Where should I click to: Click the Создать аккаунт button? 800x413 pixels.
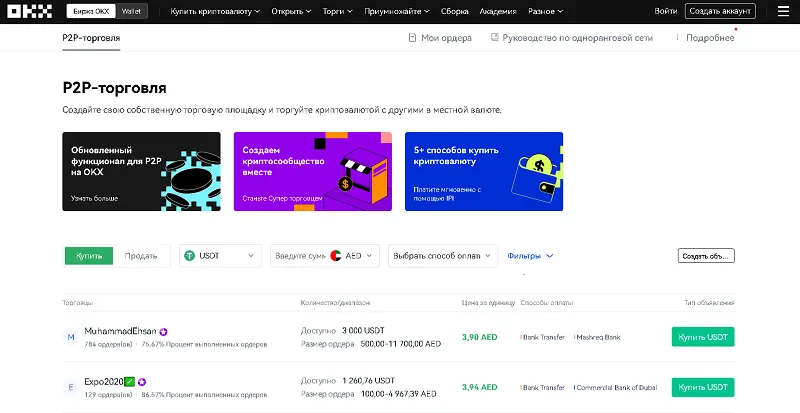point(720,11)
